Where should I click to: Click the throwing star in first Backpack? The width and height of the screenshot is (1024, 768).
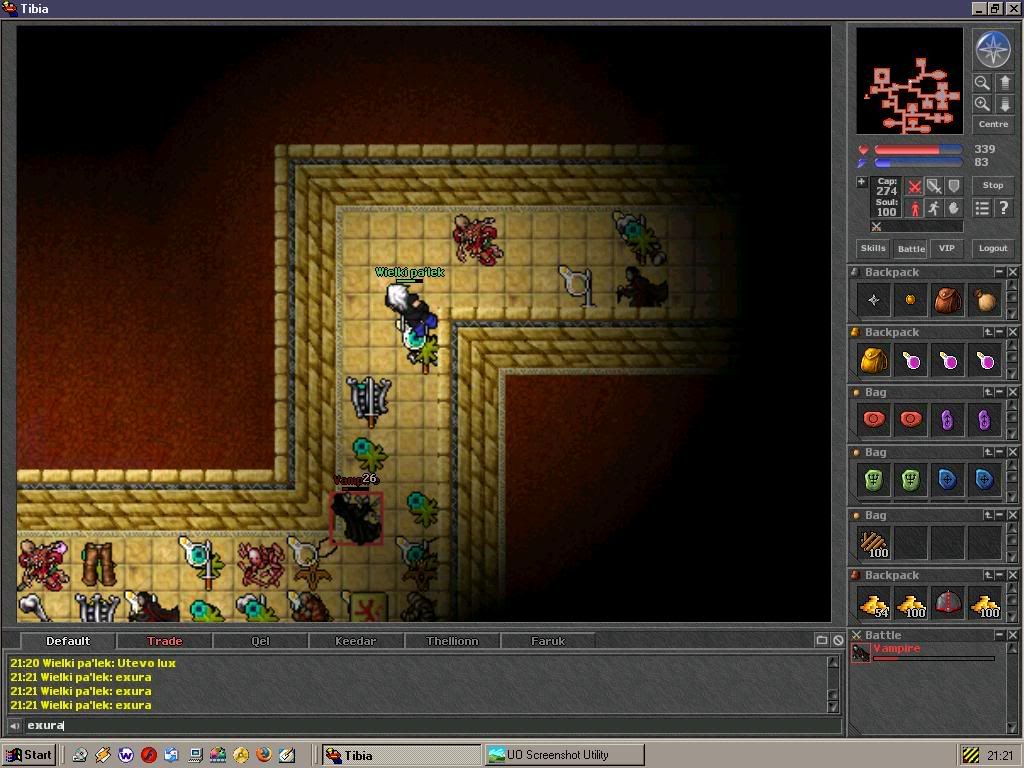[x=874, y=300]
